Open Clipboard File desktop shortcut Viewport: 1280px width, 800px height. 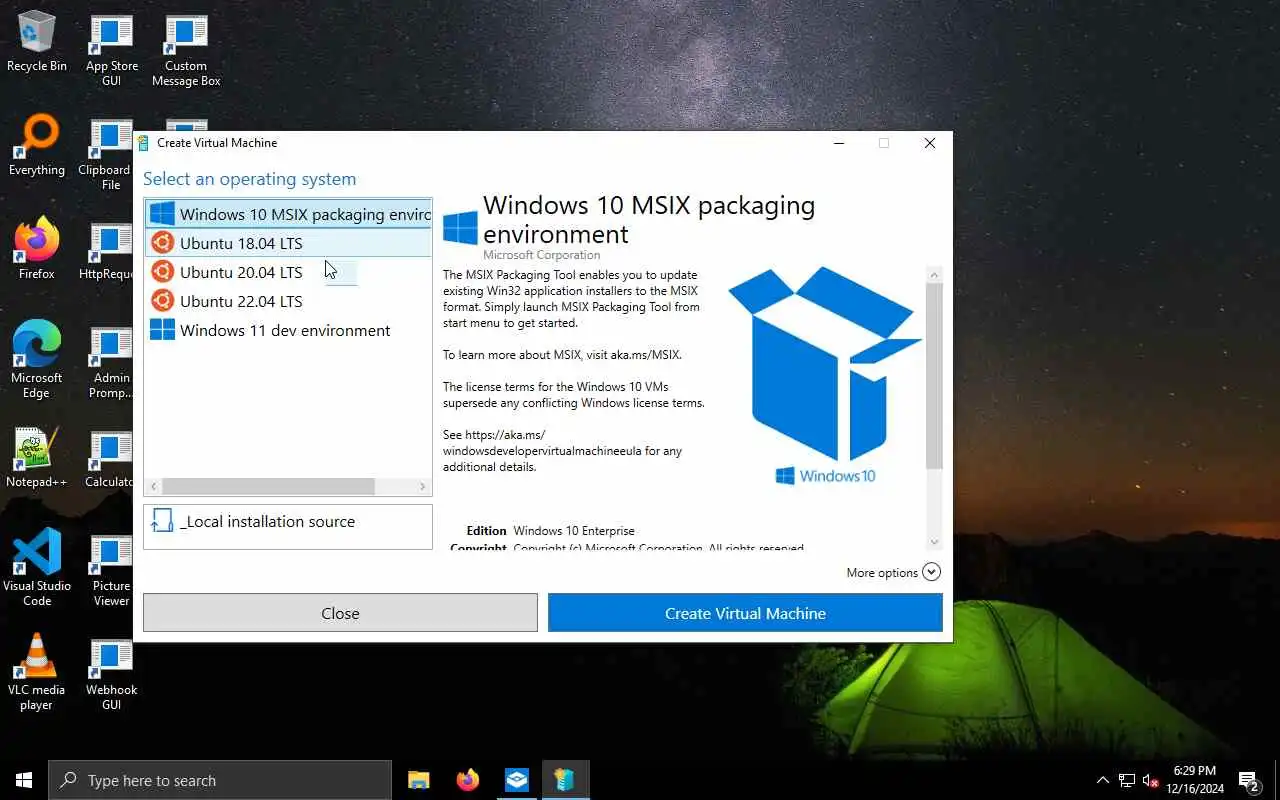108,154
